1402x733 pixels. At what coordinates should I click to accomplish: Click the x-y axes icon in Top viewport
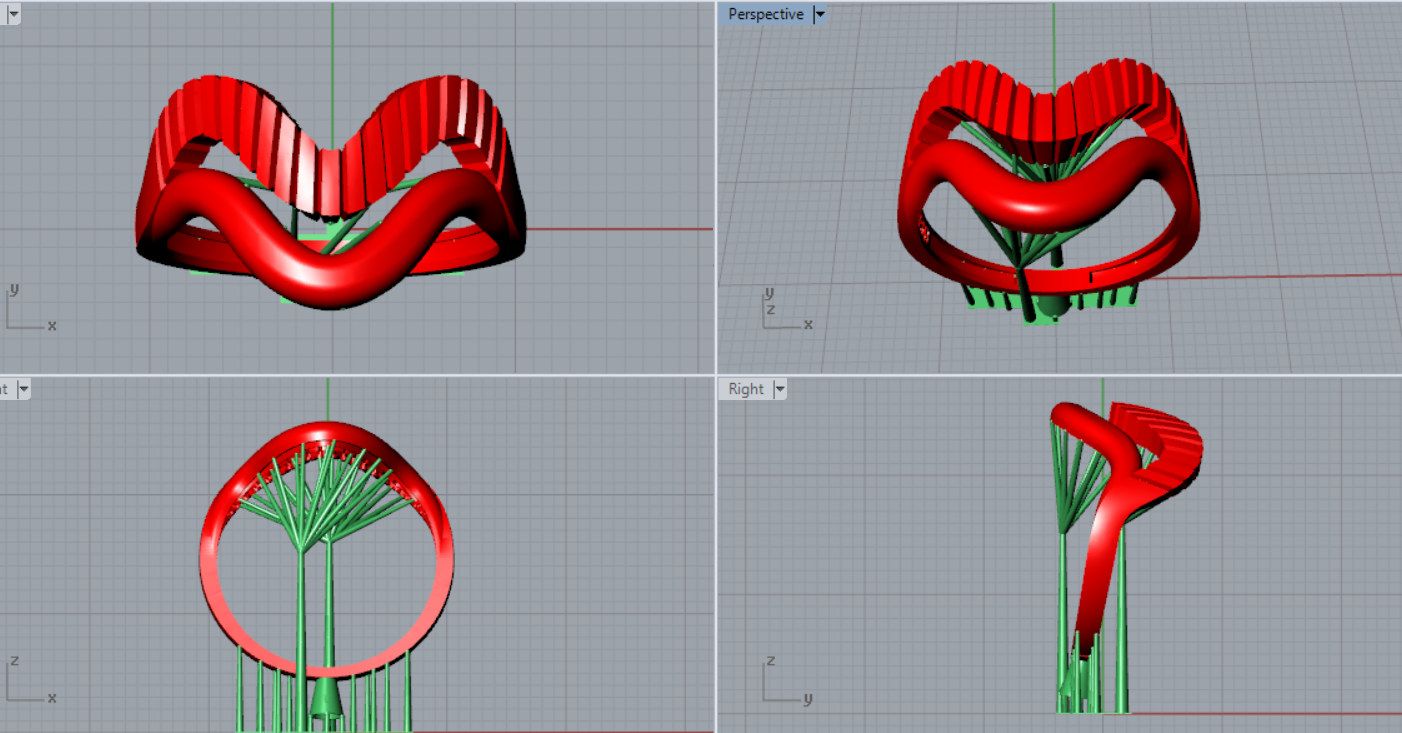[28, 309]
